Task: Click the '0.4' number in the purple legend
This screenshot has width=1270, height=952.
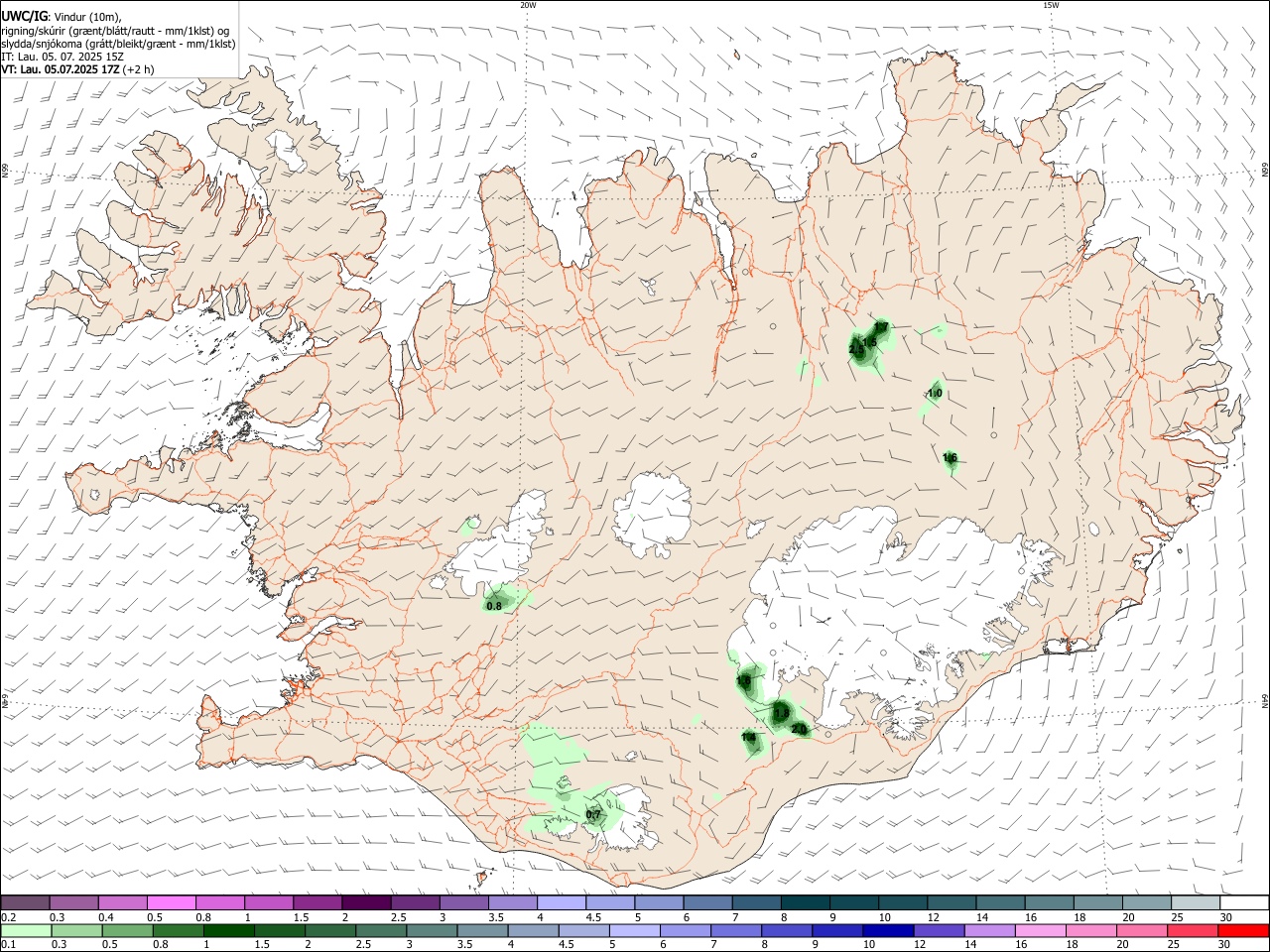Action: (106, 917)
